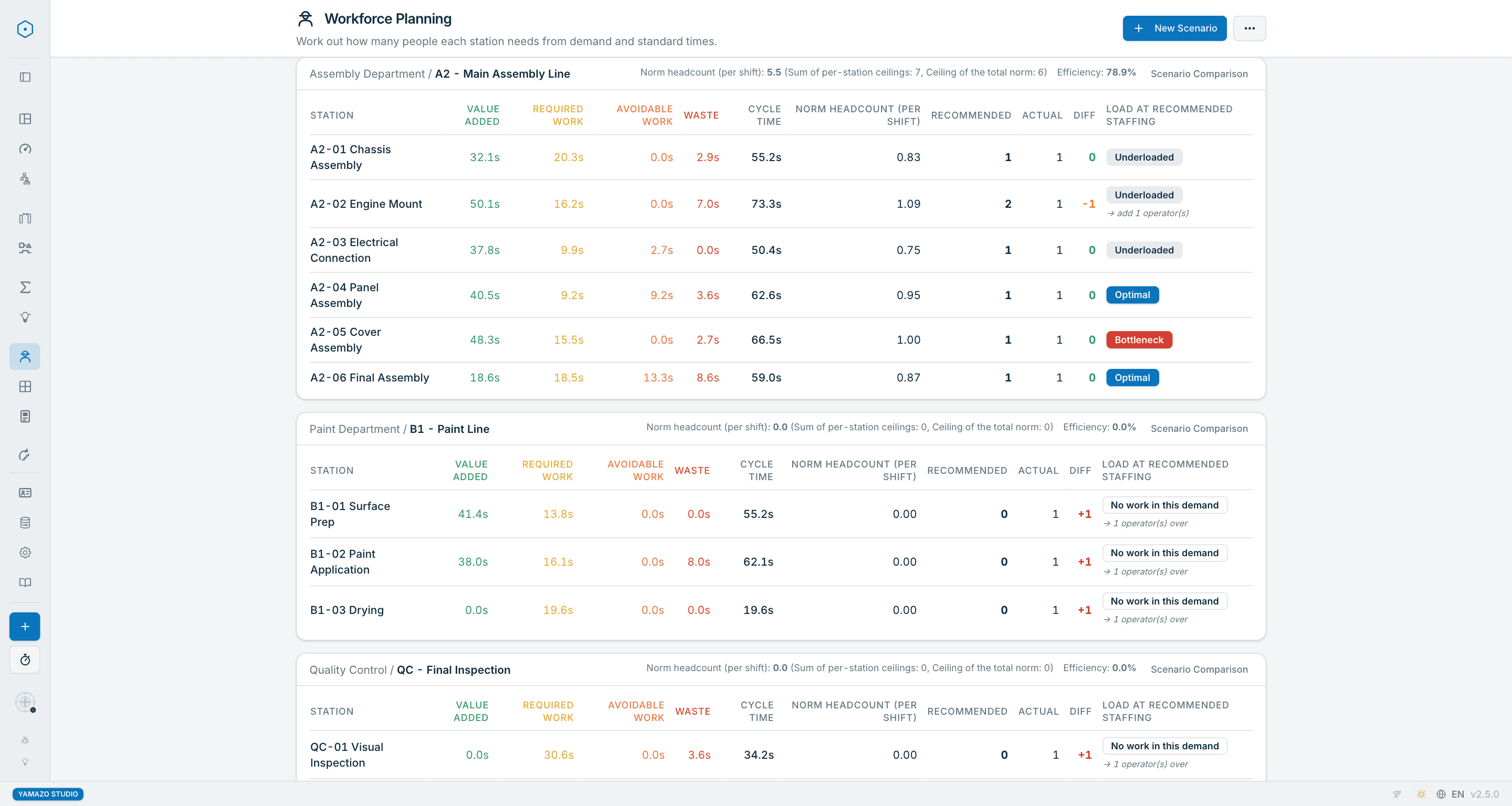Open Scenario Comparison for QC Final Inspection
This screenshot has height=806, width=1512.
click(1199, 669)
